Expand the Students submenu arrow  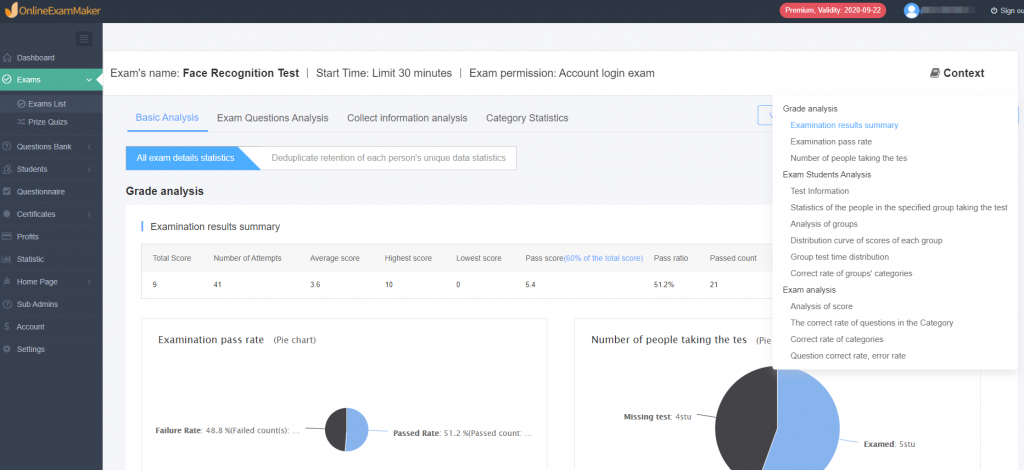tap(89, 169)
